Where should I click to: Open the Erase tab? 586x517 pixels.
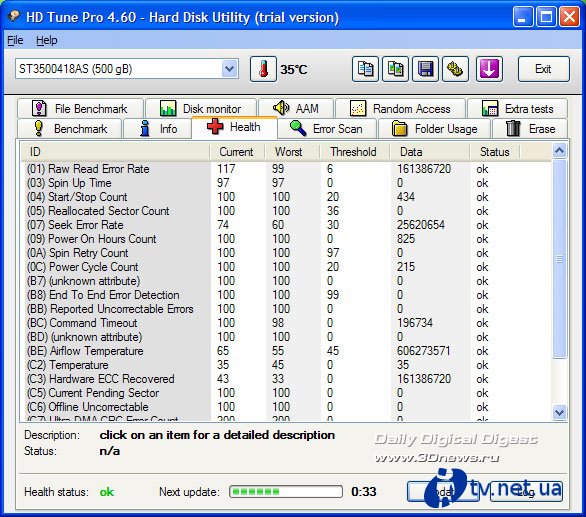tap(530, 129)
